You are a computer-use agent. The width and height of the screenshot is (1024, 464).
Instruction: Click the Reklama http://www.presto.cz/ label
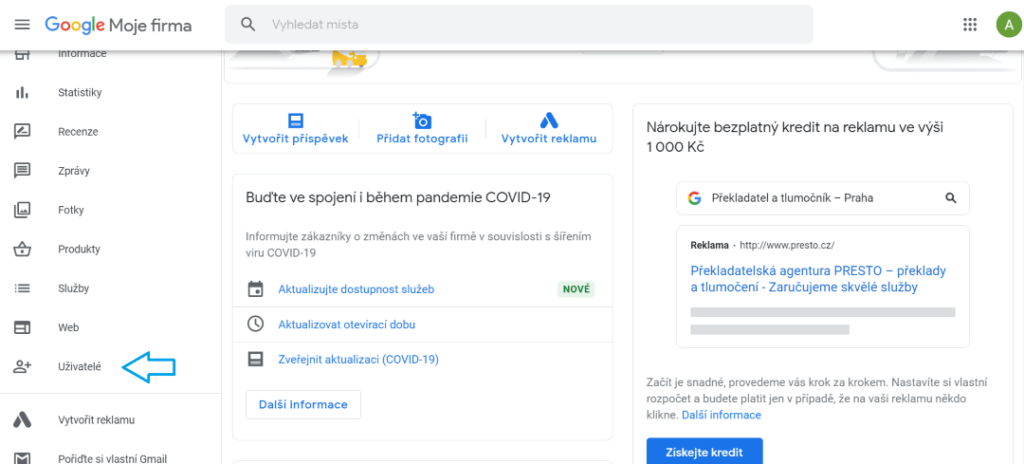pyautogui.click(x=762, y=246)
